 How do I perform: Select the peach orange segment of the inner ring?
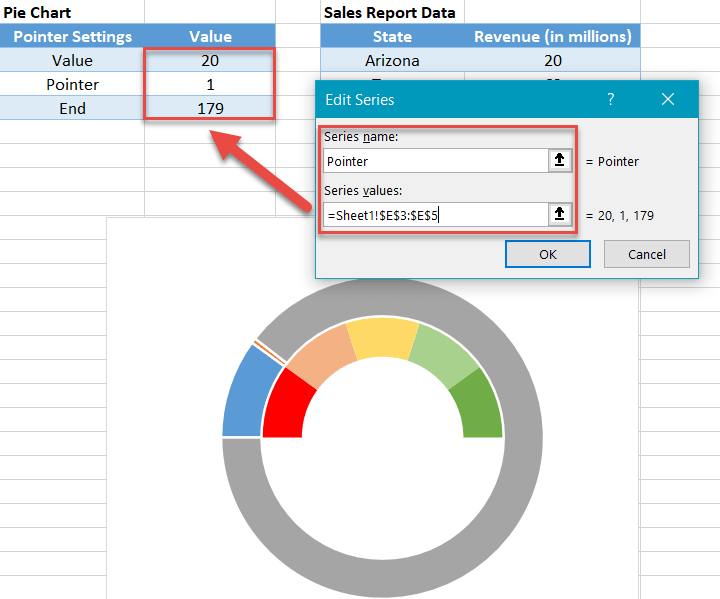324,355
